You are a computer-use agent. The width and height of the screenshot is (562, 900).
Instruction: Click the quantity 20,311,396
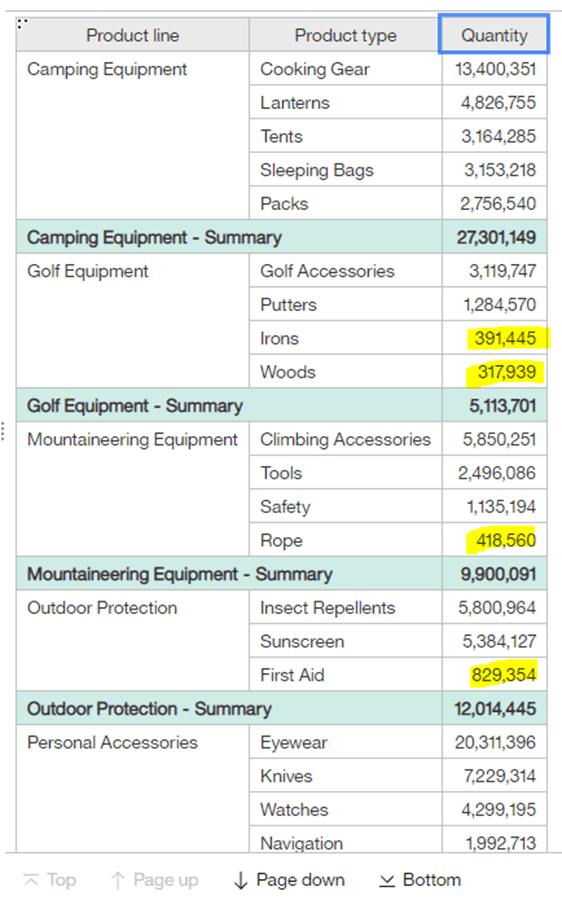point(495,742)
